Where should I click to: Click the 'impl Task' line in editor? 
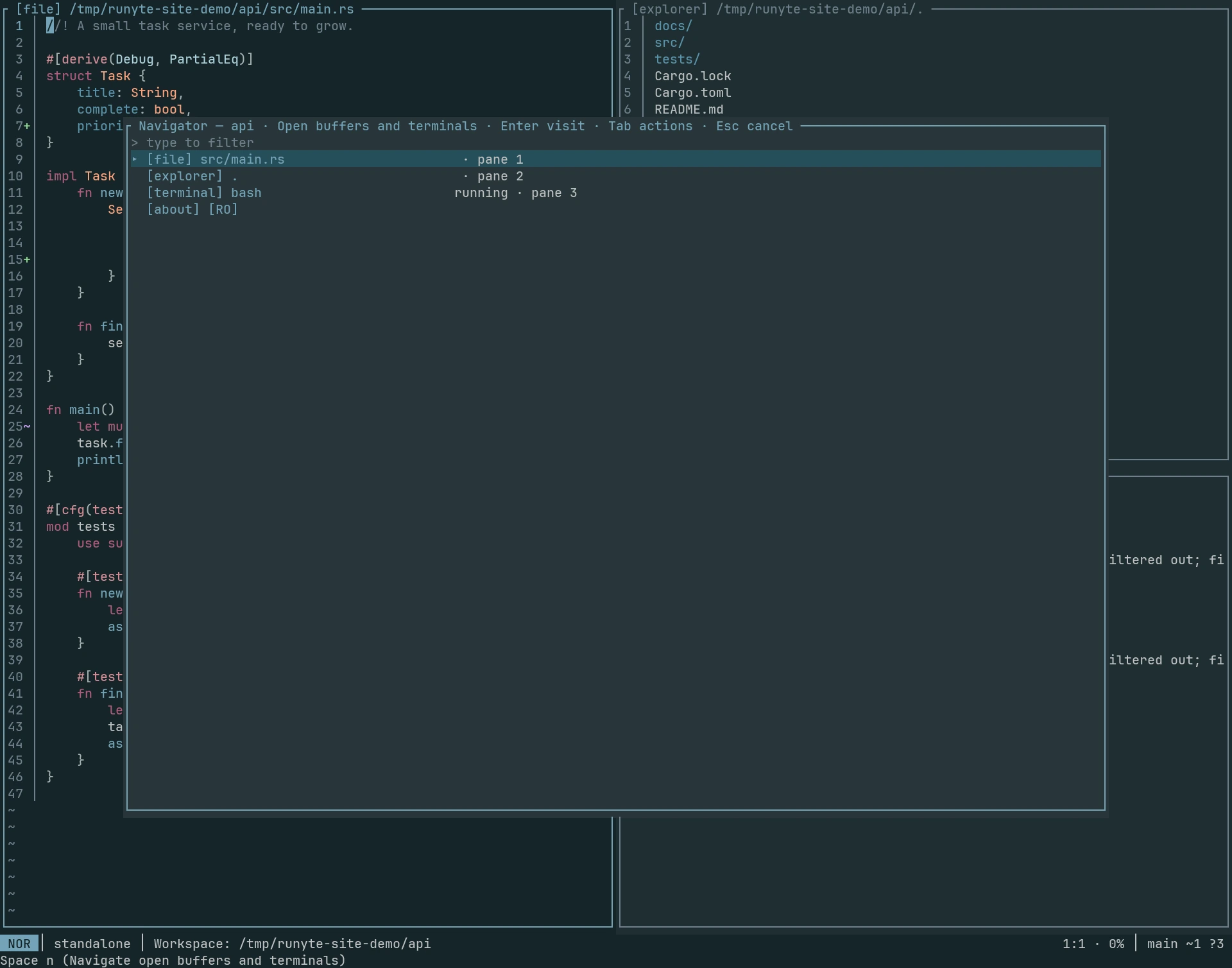(80, 176)
